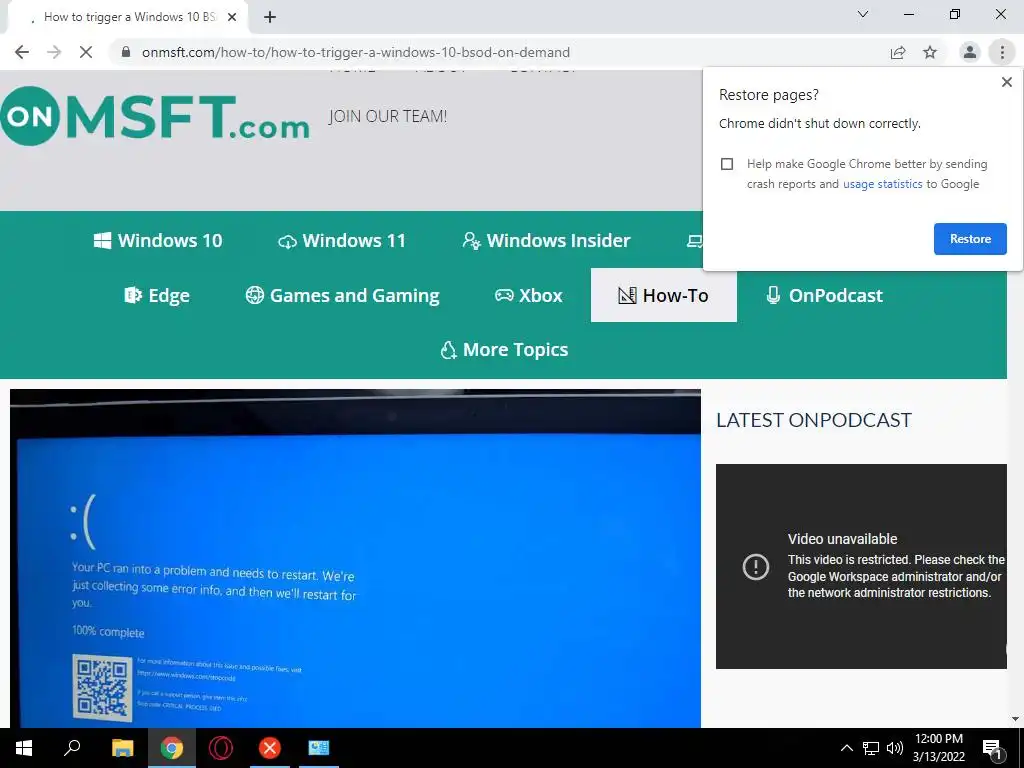The width and height of the screenshot is (1024, 768).
Task: Open the tab search chevron
Action: click(x=863, y=14)
